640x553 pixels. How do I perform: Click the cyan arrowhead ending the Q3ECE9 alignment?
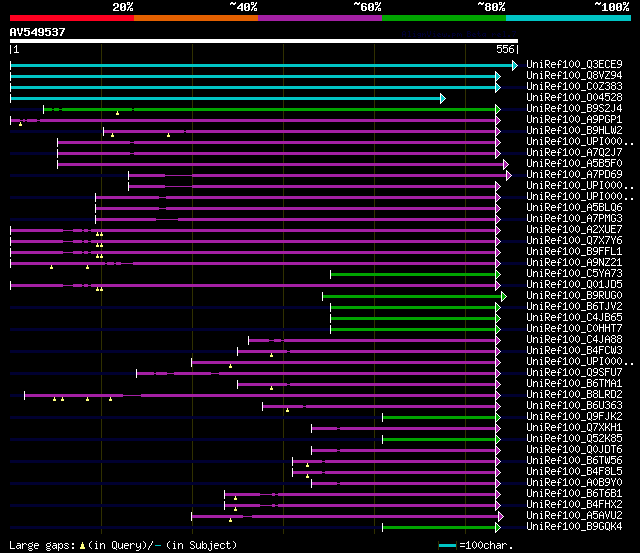click(x=515, y=65)
